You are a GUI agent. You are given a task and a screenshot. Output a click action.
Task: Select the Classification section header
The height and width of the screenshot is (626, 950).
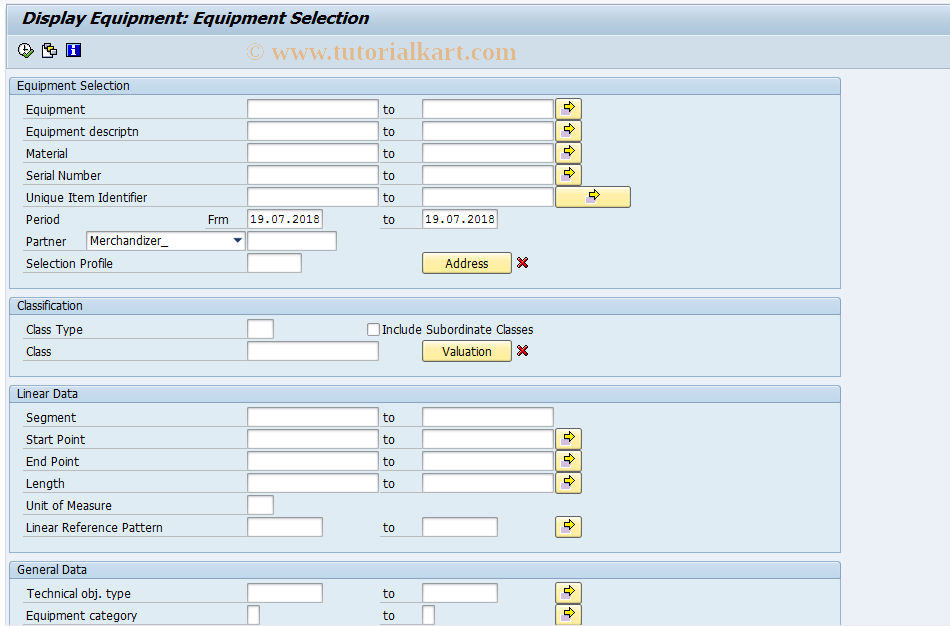tap(49, 306)
